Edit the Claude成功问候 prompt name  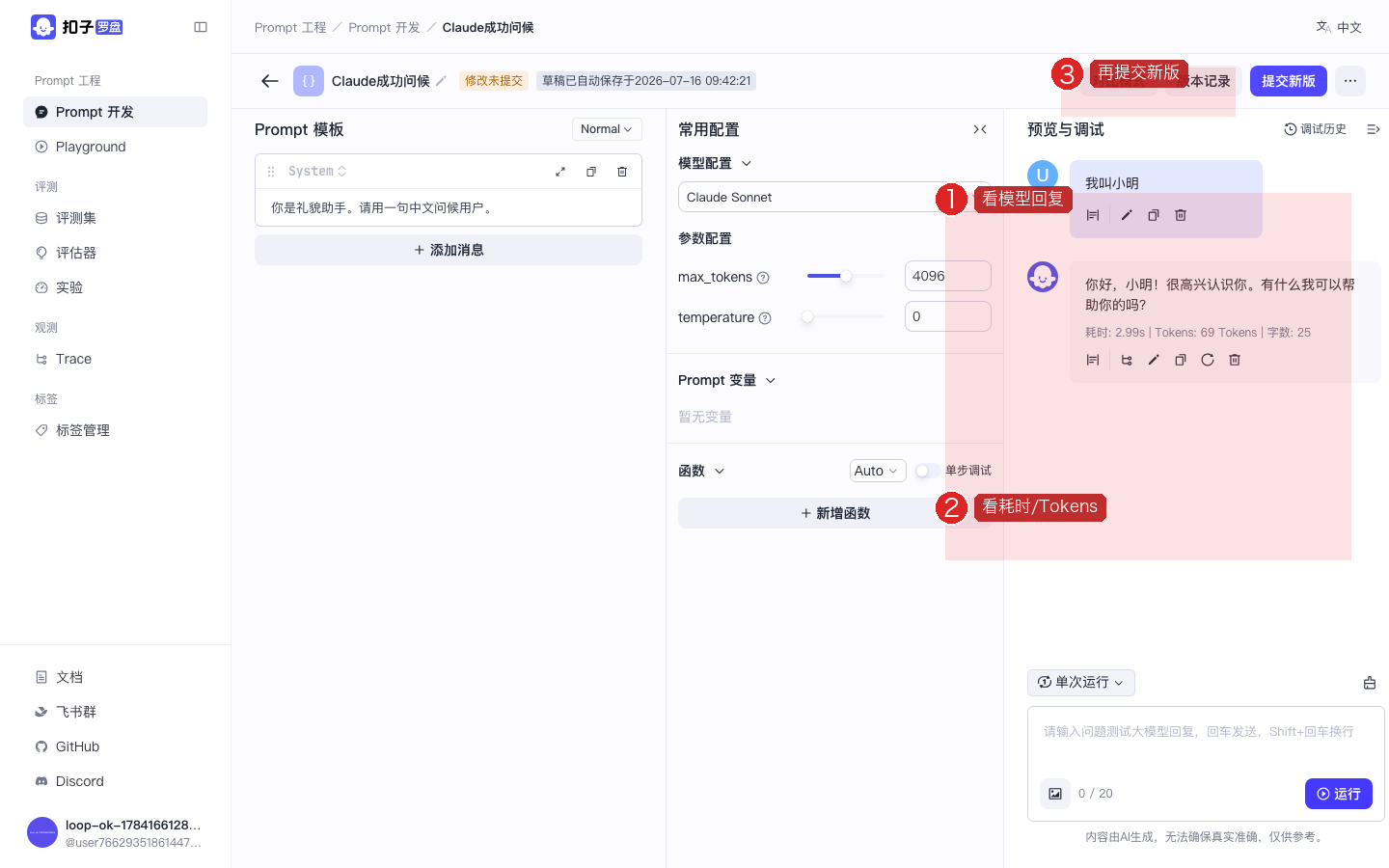click(x=441, y=81)
